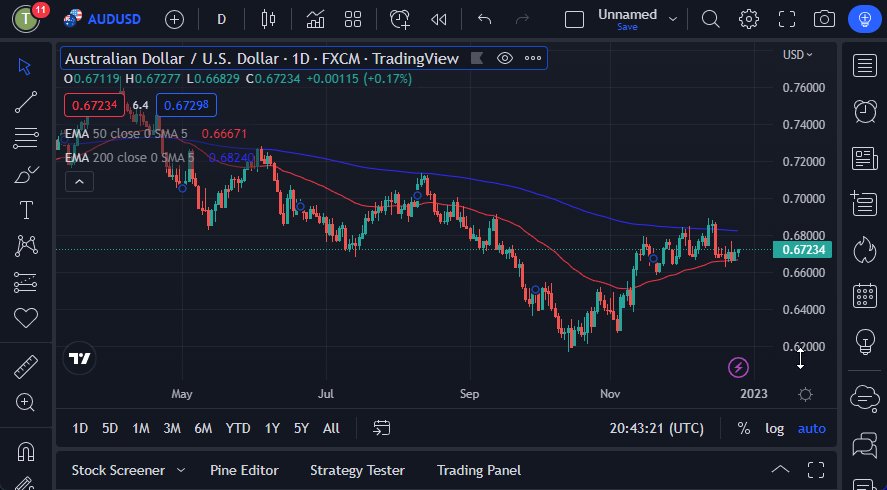This screenshot has height=490, width=887.
Task: Select the Trend Line drawing tool
Action: (x=26, y=101)
